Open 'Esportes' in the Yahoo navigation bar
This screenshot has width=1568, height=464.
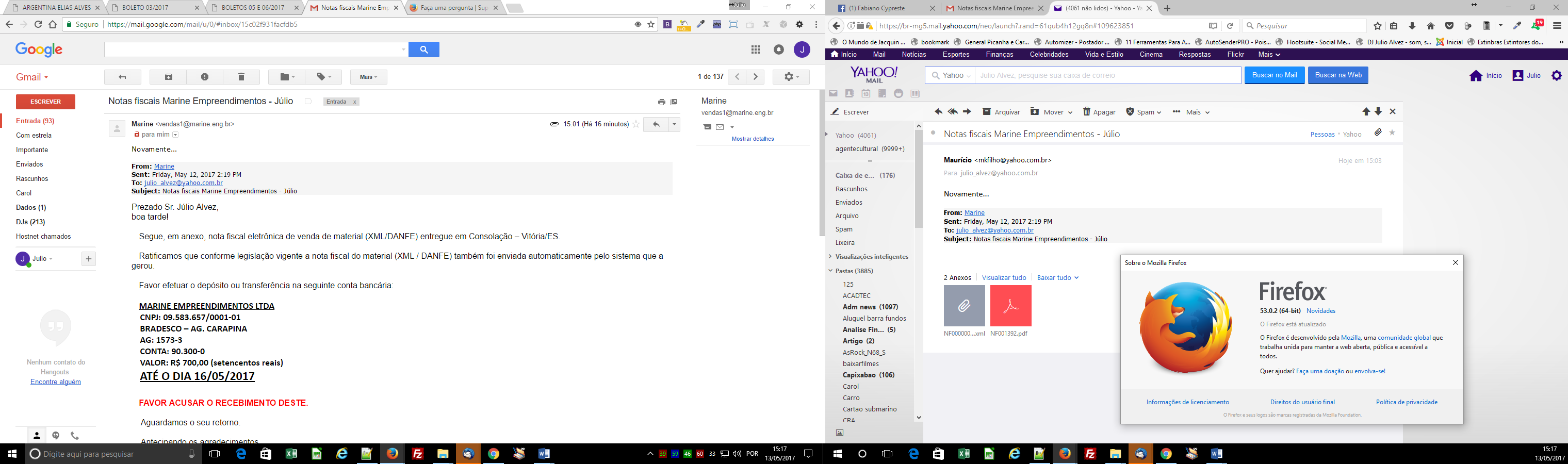(x=956, y=55)
